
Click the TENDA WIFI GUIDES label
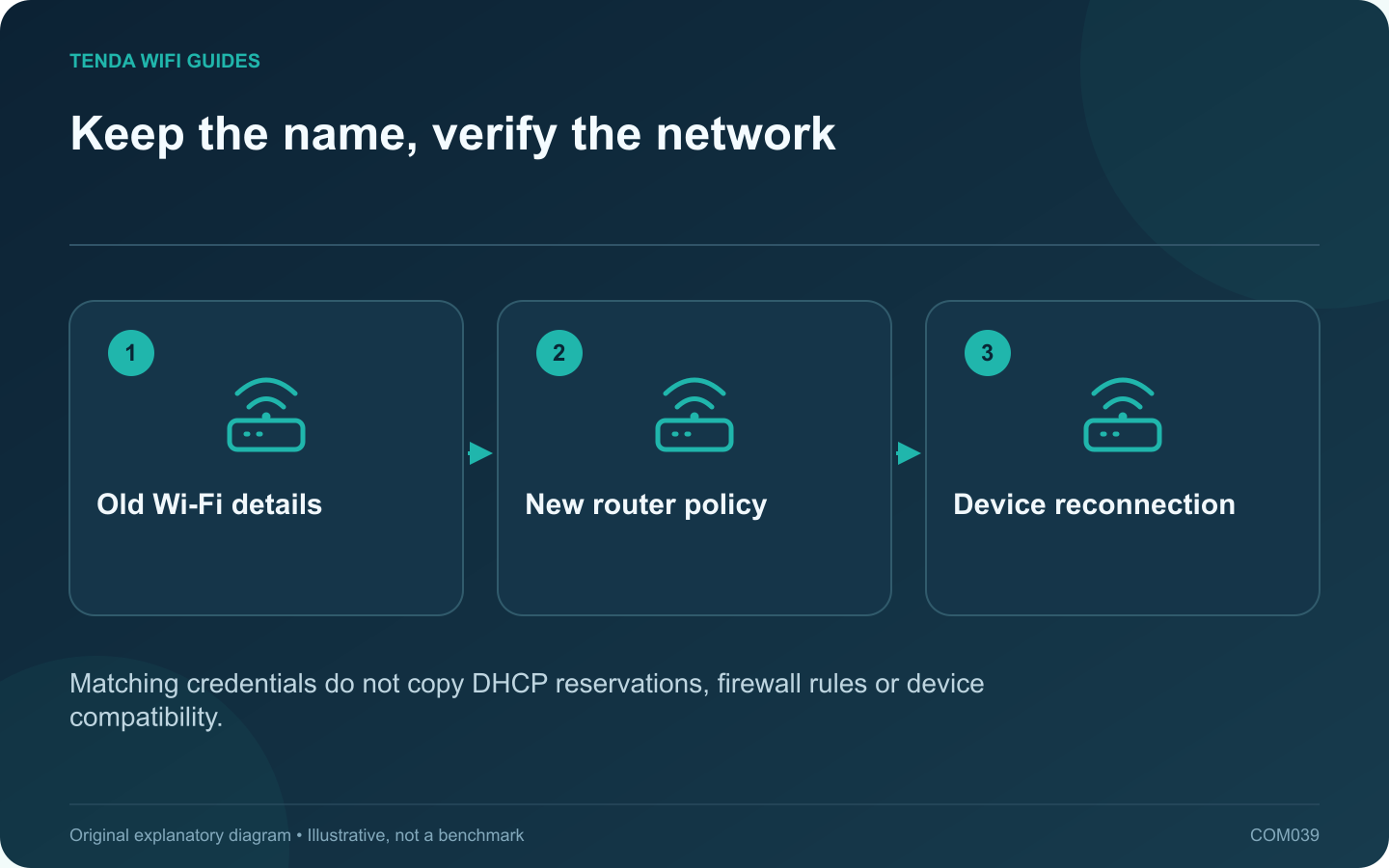click(165, 61)
